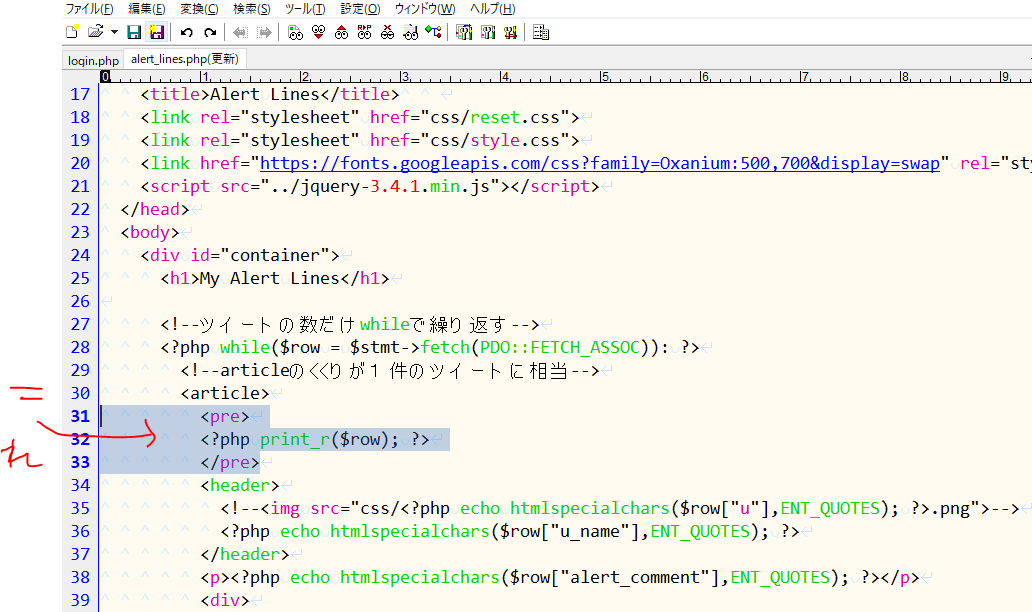This screenshot has width=1032, height=612.
Task: Click the closing </header> tag
Action: (245, 555)
